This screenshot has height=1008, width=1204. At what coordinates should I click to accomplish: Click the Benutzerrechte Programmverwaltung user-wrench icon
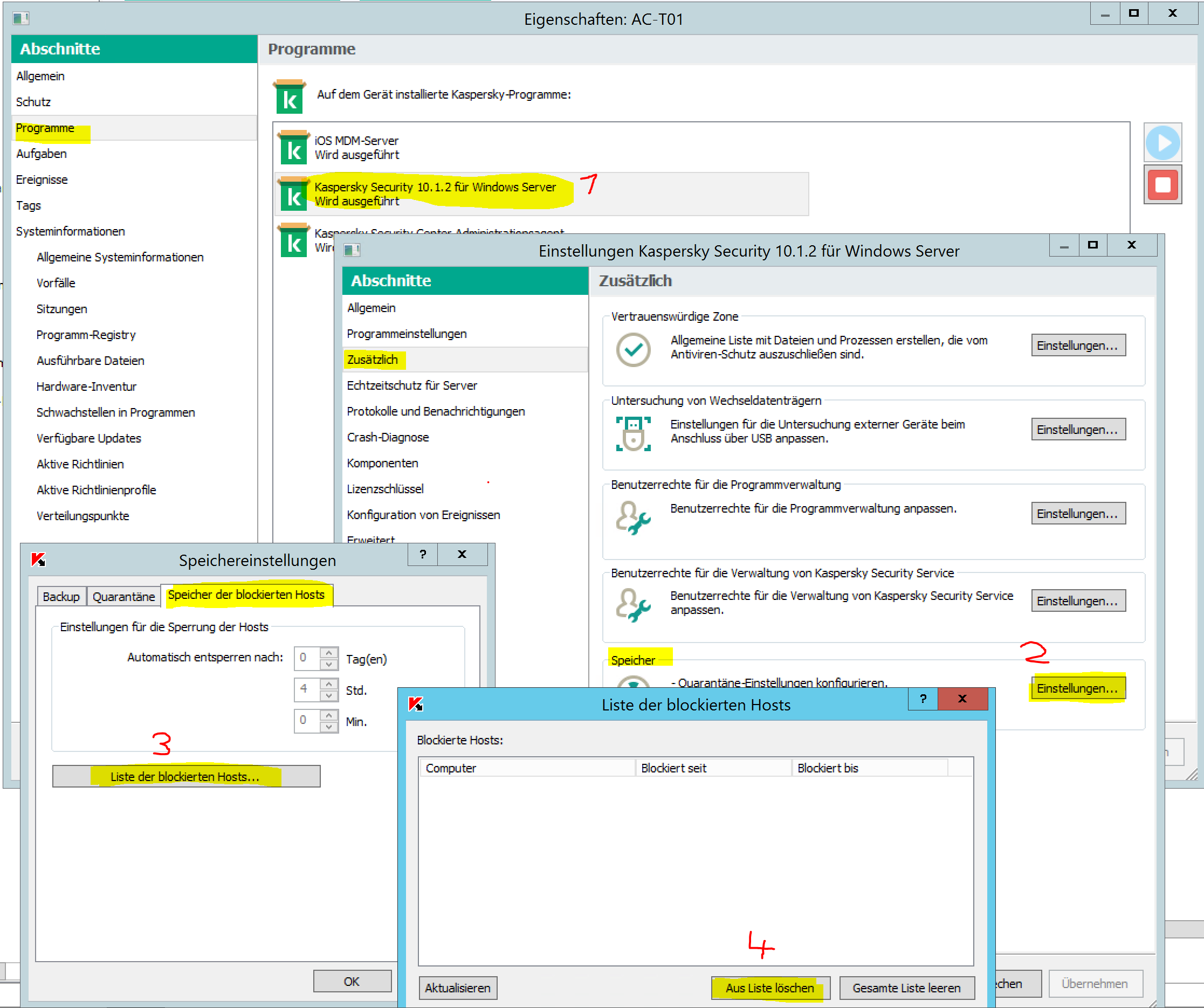[x=632, y=517]
